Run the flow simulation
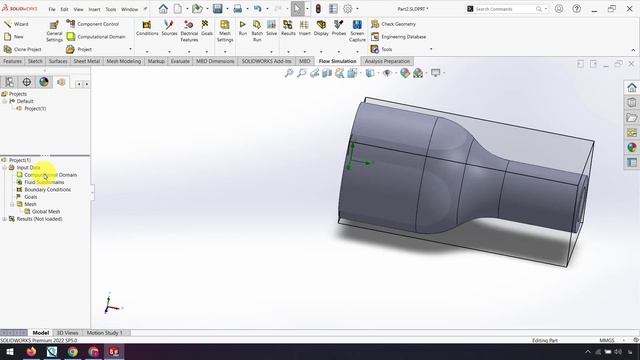The width and height of the screenshot is (640, 360). click(242, 28)
